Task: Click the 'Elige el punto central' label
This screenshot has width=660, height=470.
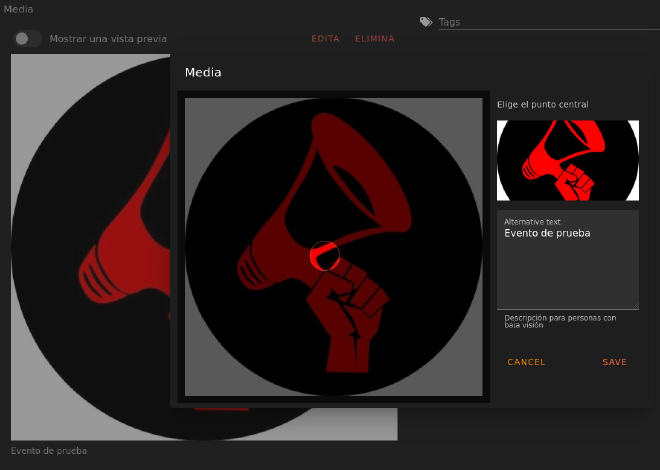Action: (x=543, y=104)
